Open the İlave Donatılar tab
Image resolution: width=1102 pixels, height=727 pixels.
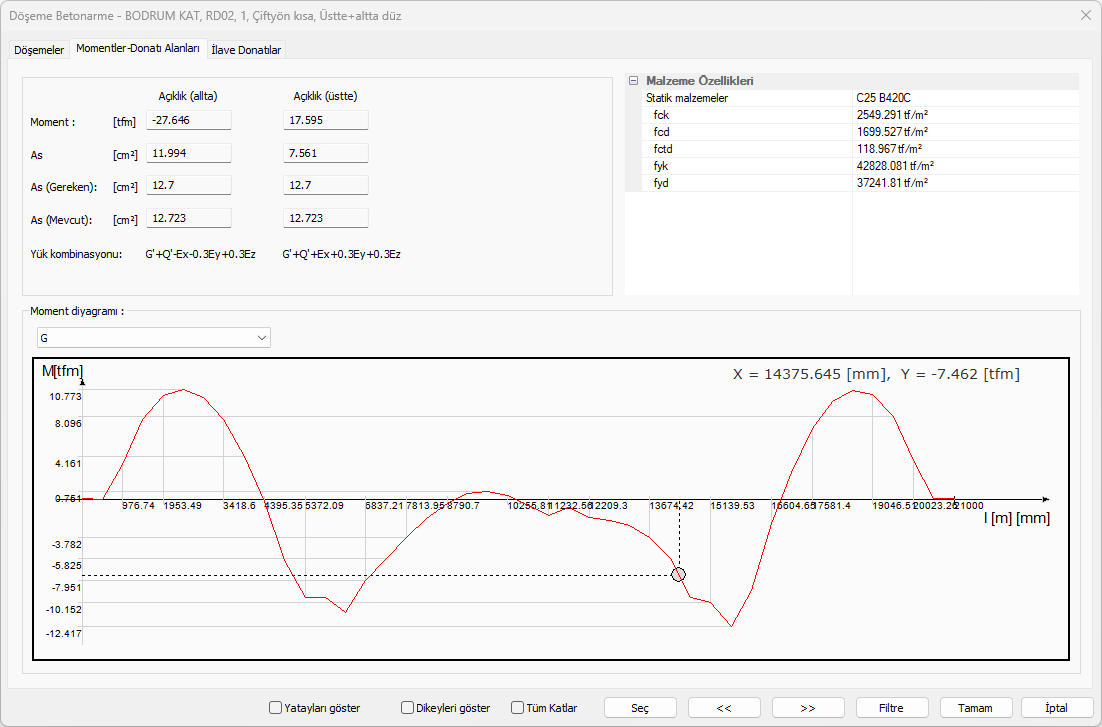(246, 49)
